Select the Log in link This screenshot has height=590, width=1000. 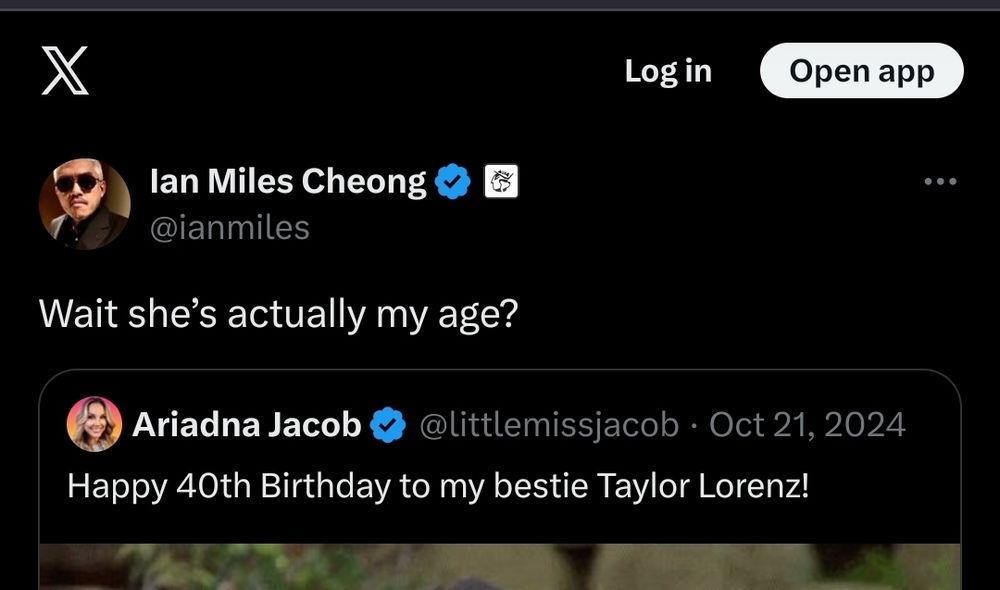[666, 70]
